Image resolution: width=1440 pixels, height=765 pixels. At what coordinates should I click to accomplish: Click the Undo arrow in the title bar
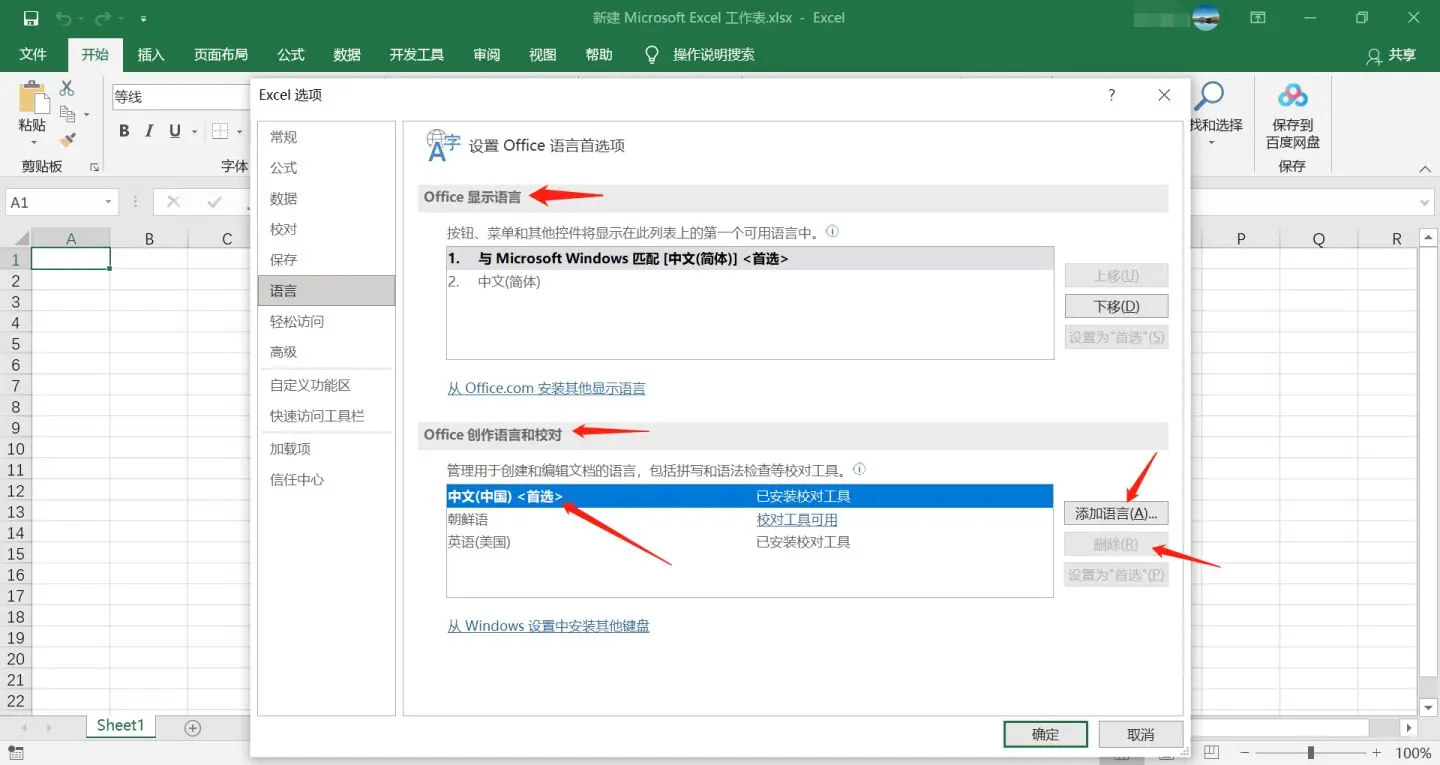click(63, 18)
